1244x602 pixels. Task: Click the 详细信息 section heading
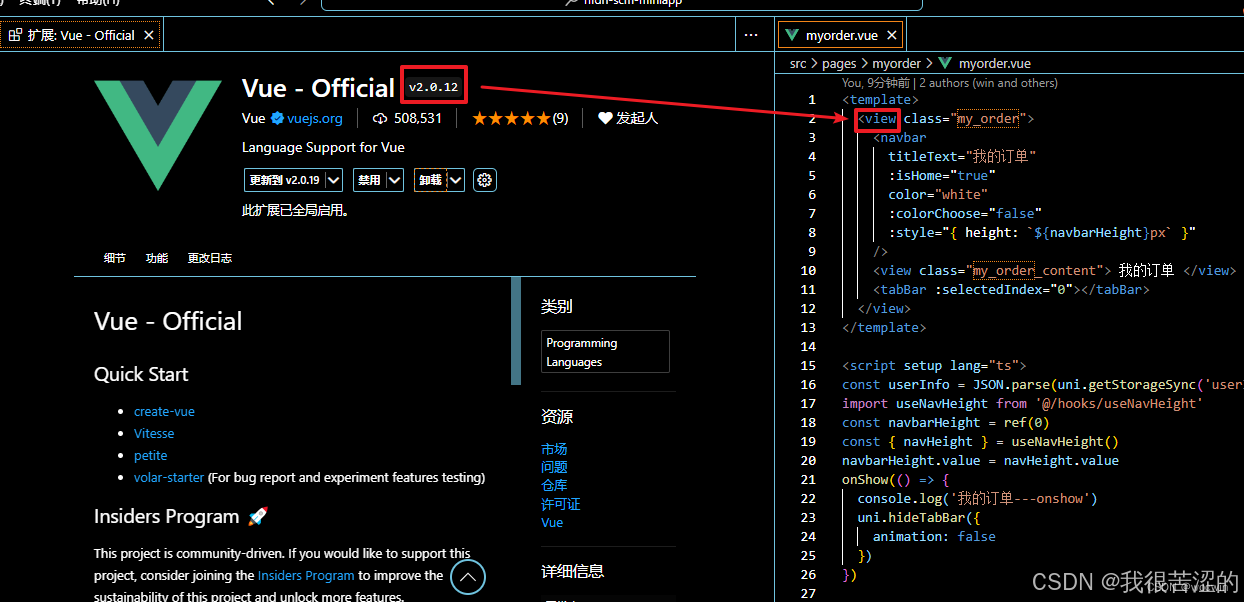click(572, 571)
